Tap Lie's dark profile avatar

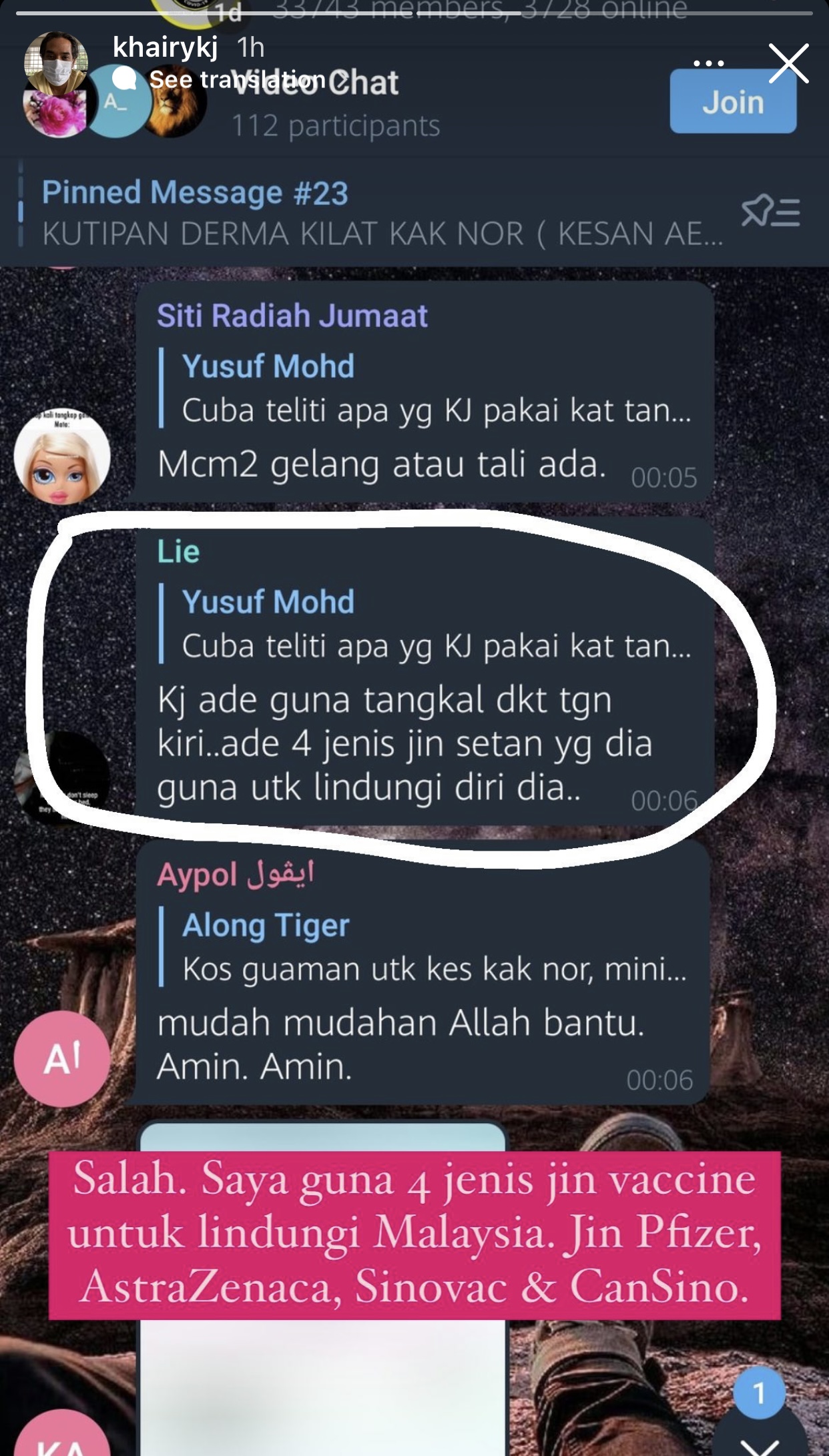[x=62, y=779]
